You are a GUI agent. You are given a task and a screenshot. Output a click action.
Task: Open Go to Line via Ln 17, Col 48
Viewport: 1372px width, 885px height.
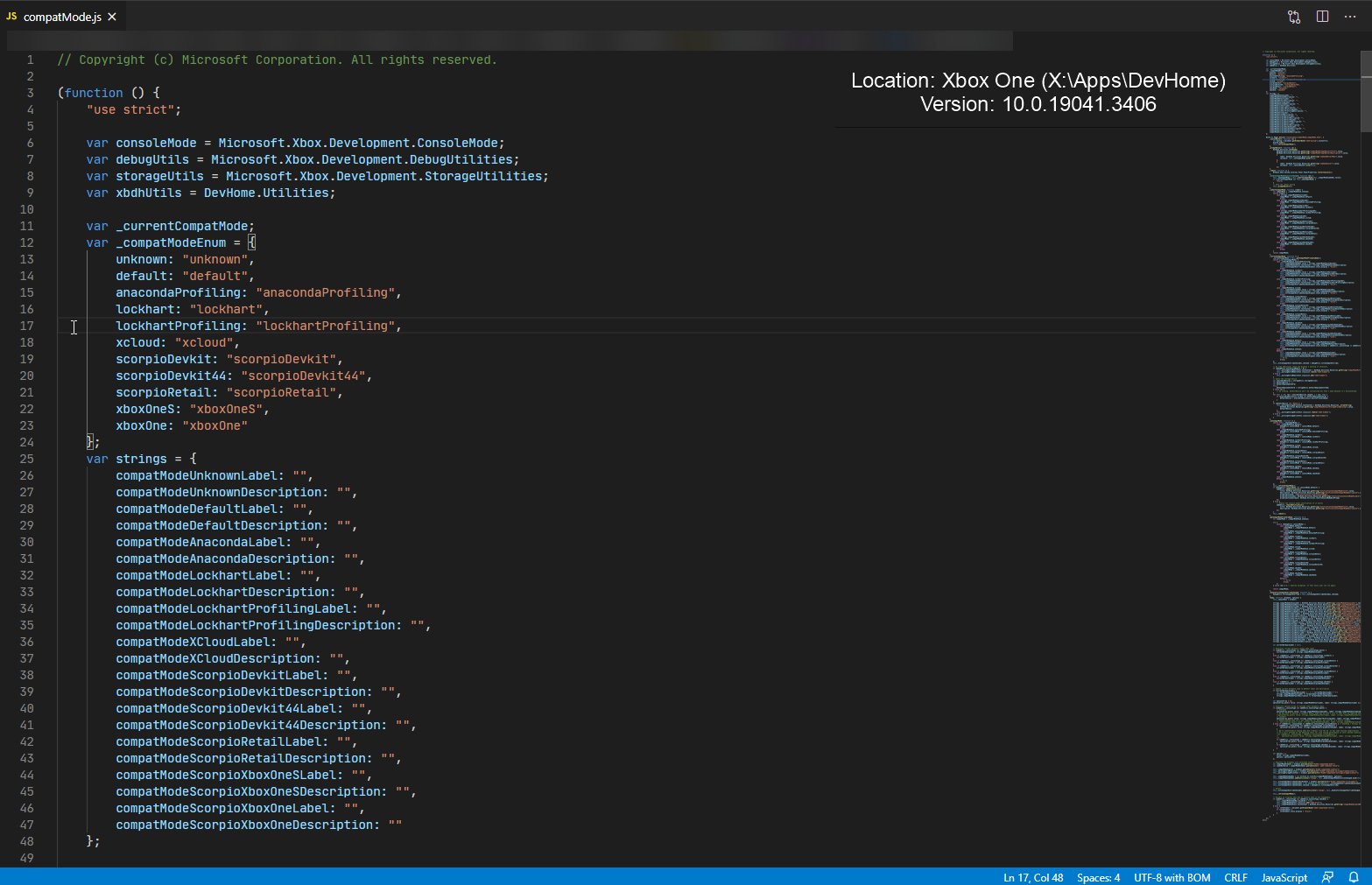[1032, 877]
